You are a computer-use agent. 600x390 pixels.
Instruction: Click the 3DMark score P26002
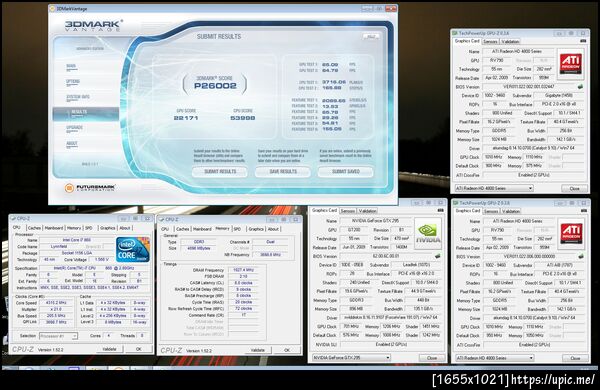click(215, 86)
